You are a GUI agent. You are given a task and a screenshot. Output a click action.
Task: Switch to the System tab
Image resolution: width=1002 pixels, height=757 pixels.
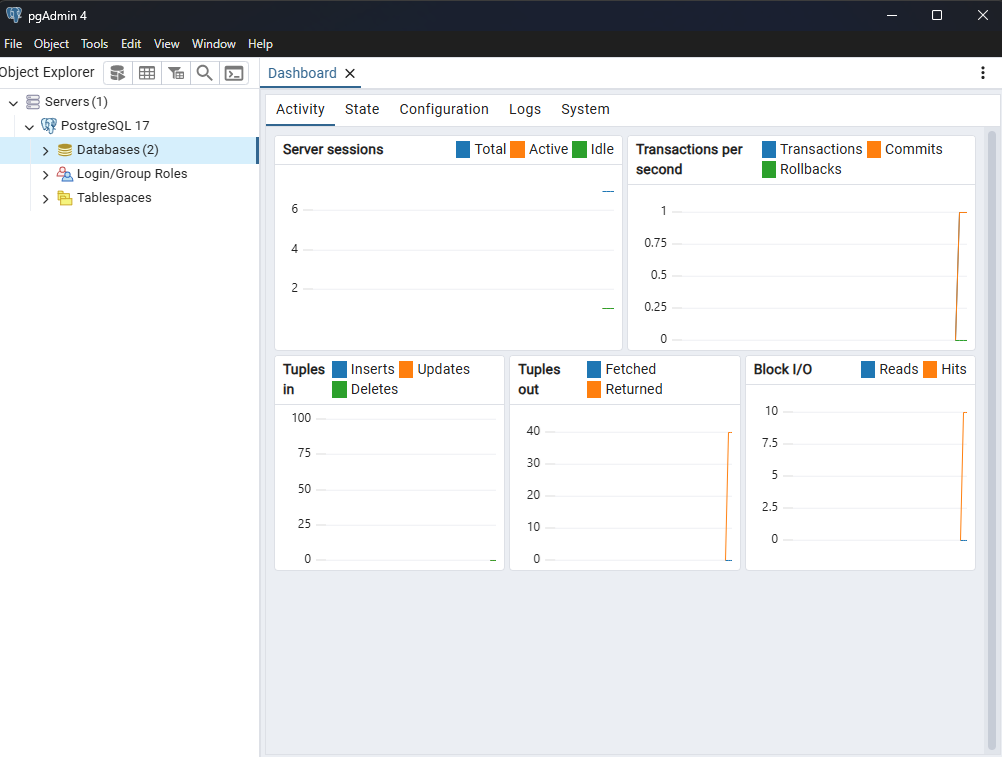pyautogui.click(x=585, y=109)
